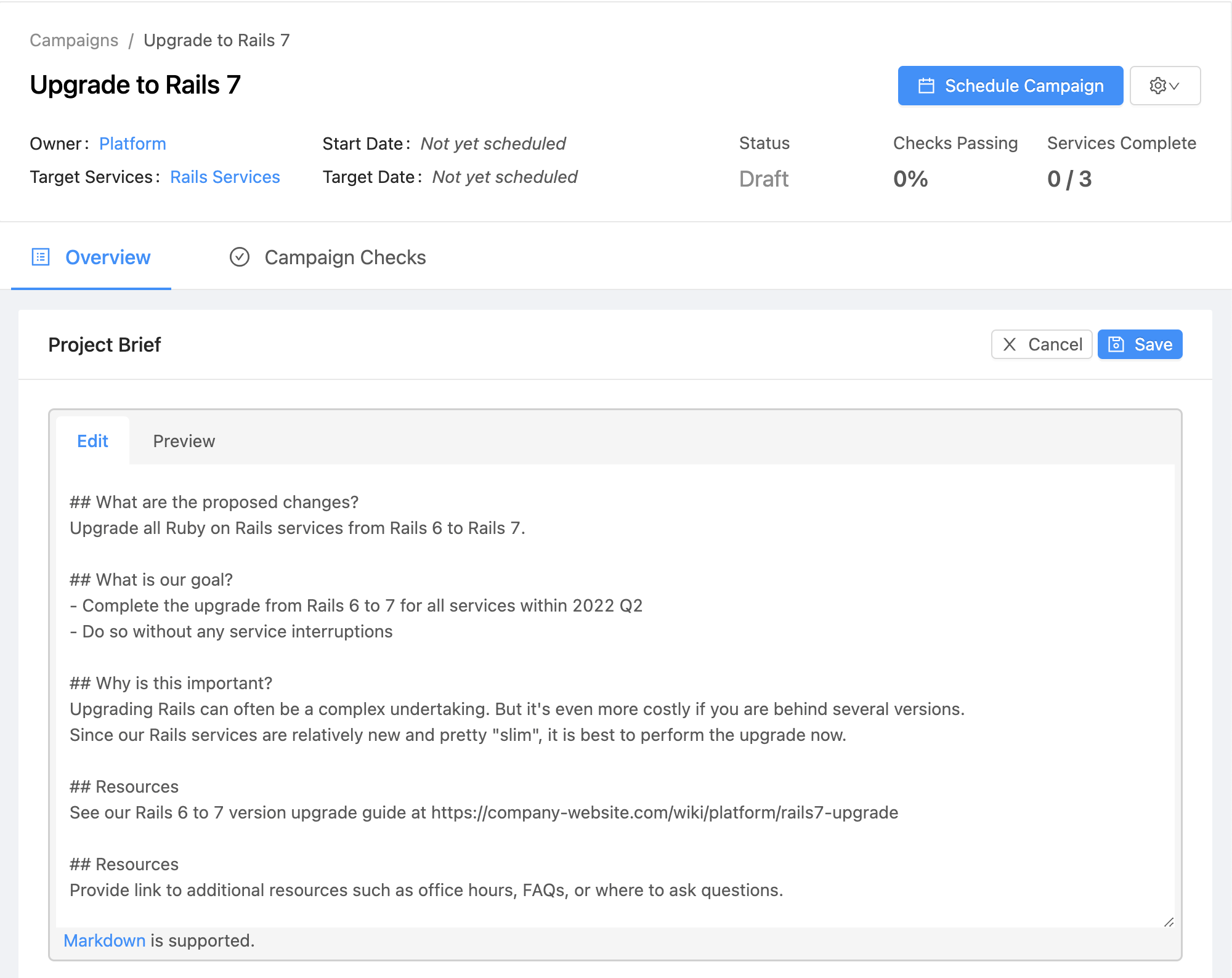Click the 'Upgrade to Rails 7' breadcrumb text
The image size is (1232, 978).
point(217,40)
